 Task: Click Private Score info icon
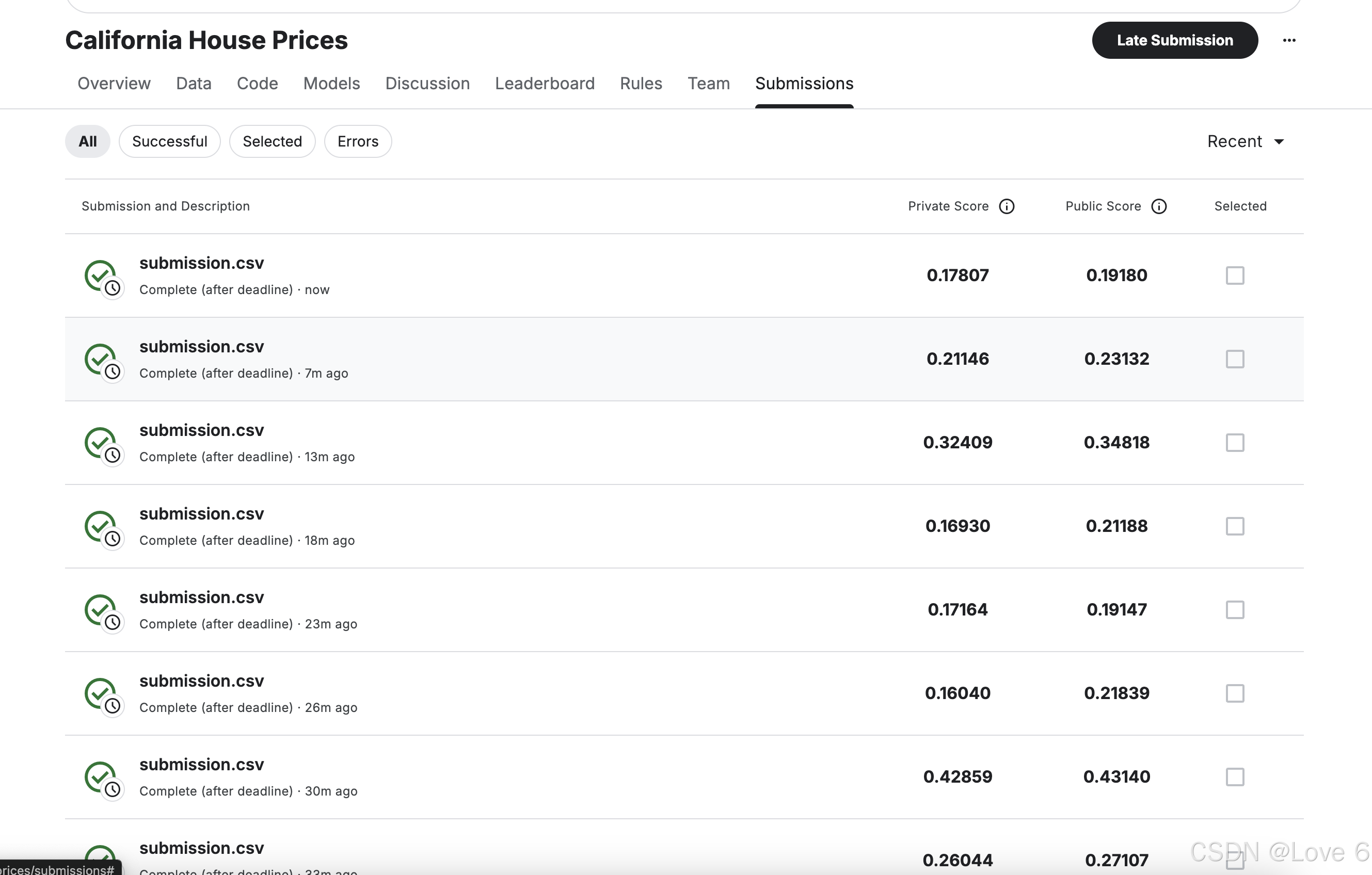pyautogui.click(x=1007, y=206)
